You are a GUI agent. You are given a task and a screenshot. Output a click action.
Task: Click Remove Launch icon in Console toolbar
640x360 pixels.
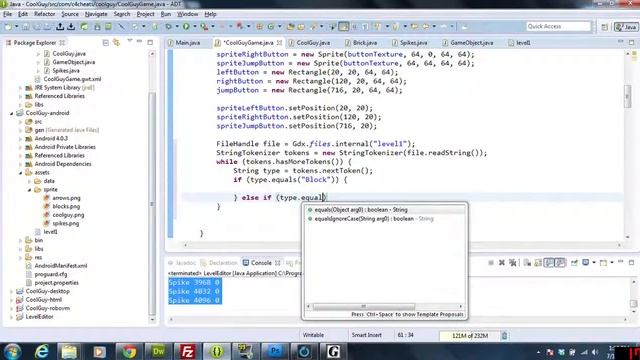(x=502, y=262)
